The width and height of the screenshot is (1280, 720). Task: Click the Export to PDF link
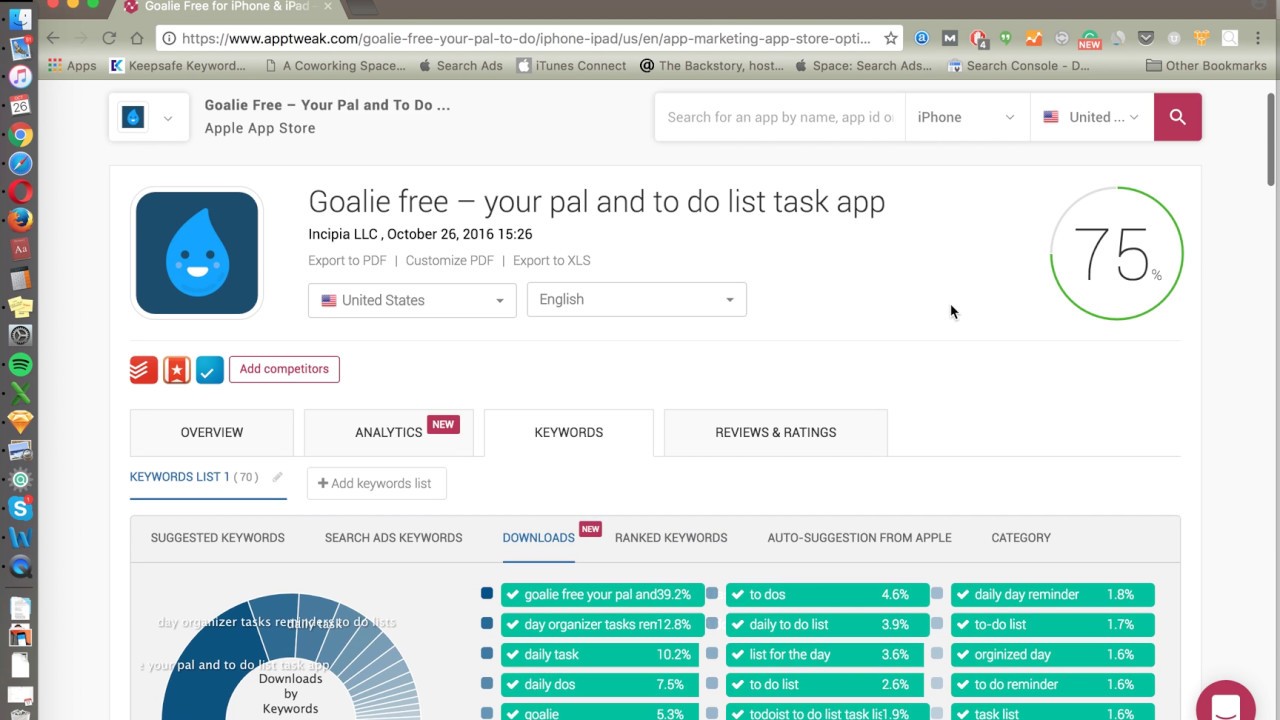coord(347,260)
